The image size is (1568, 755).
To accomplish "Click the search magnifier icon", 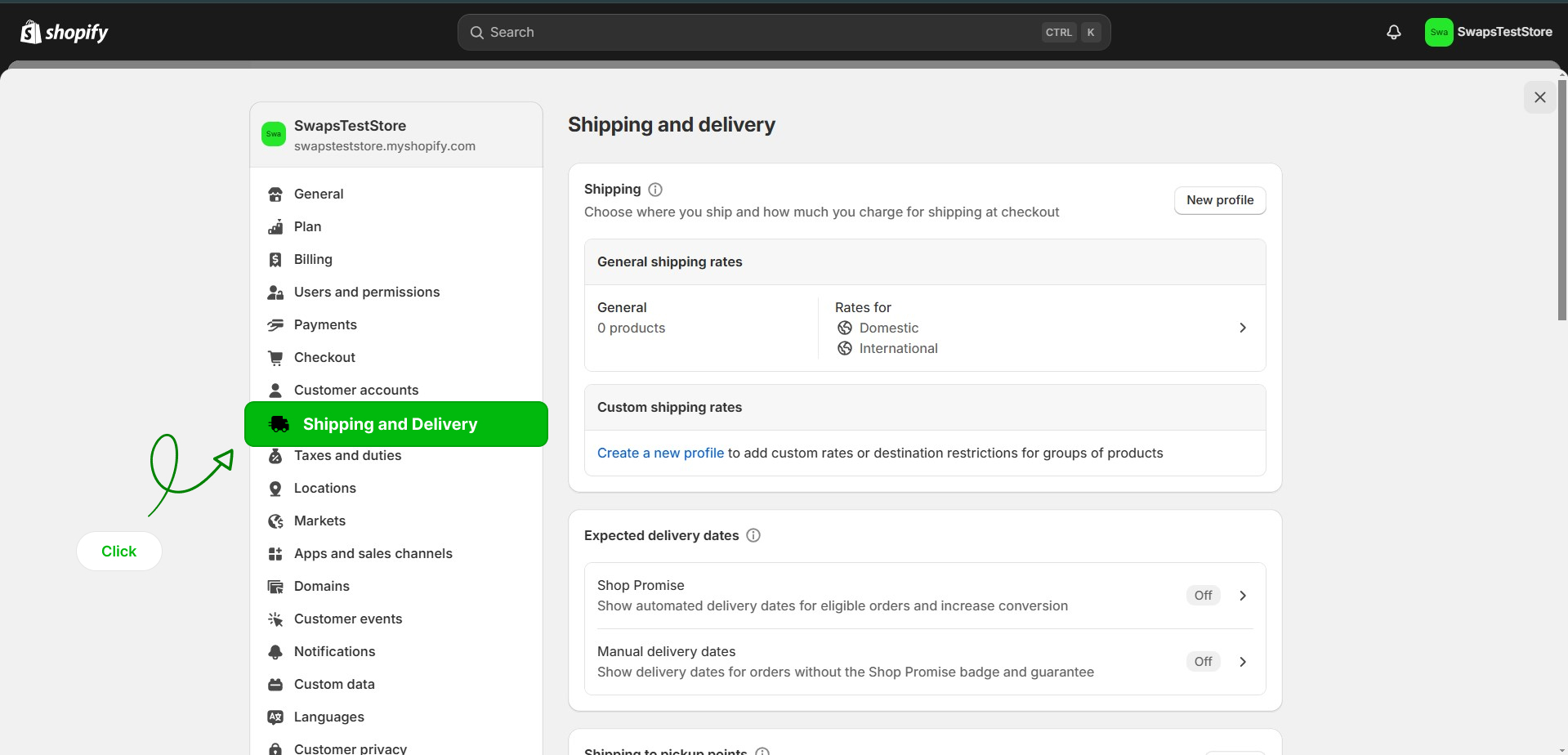I will click(477, 33).
